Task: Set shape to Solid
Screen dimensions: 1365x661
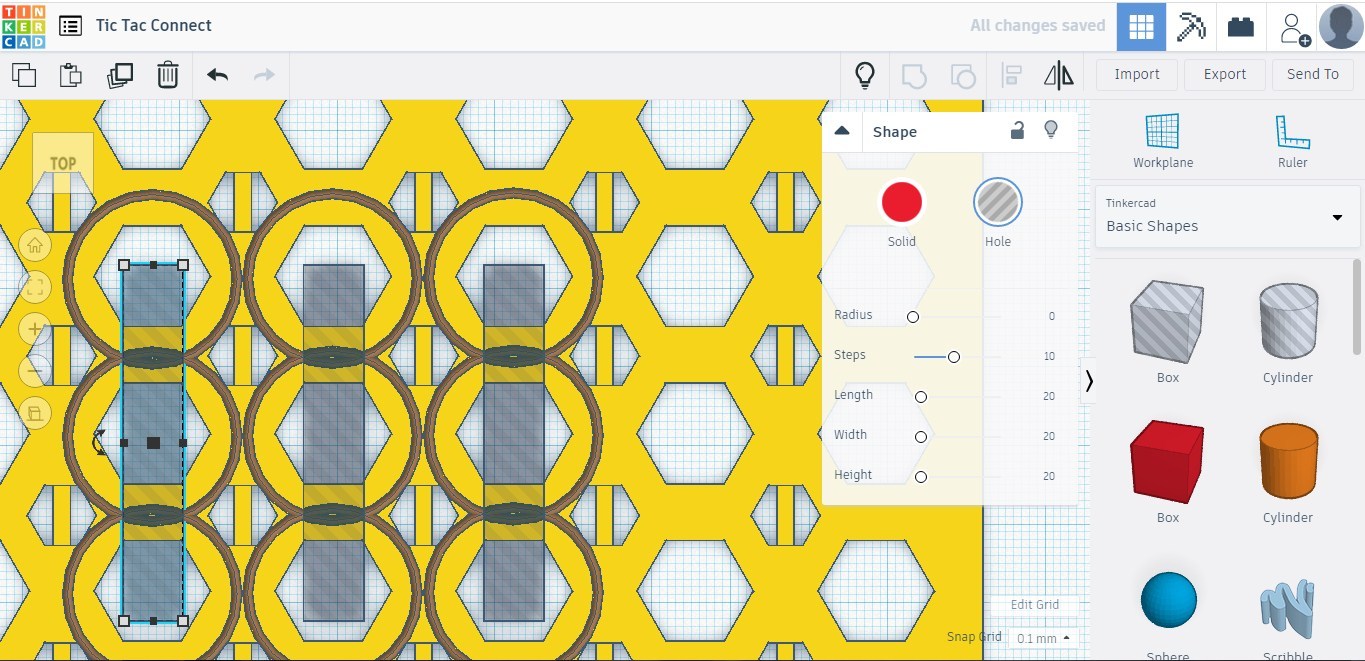Action: click(x=901, y=202)
